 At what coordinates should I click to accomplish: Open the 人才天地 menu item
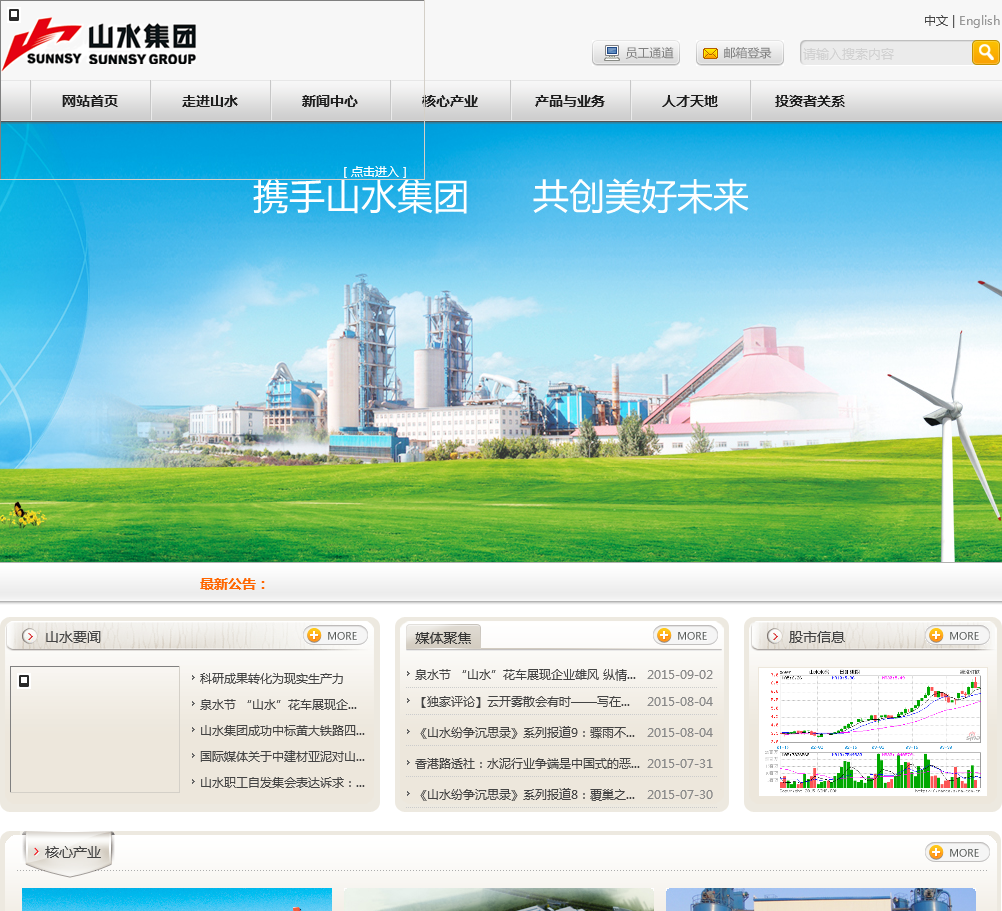[690, 101]
